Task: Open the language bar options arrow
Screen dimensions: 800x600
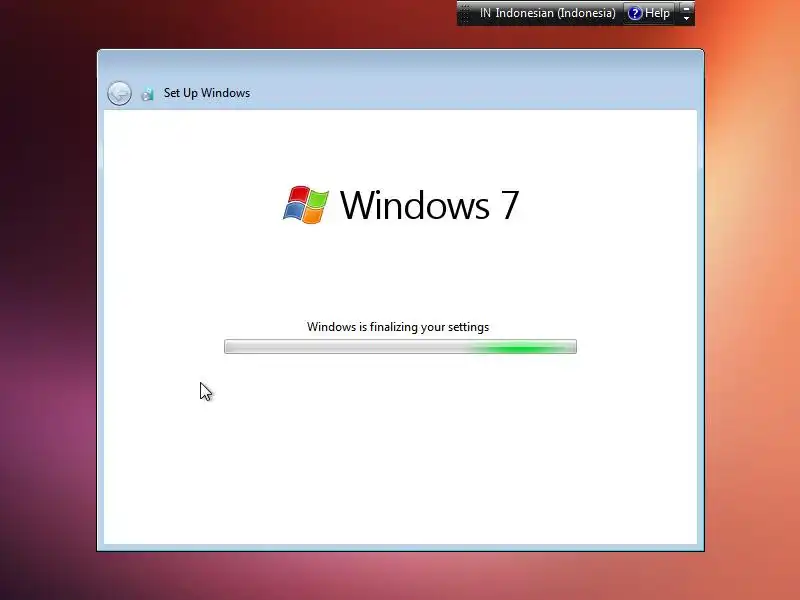Action: coord(686,19)
